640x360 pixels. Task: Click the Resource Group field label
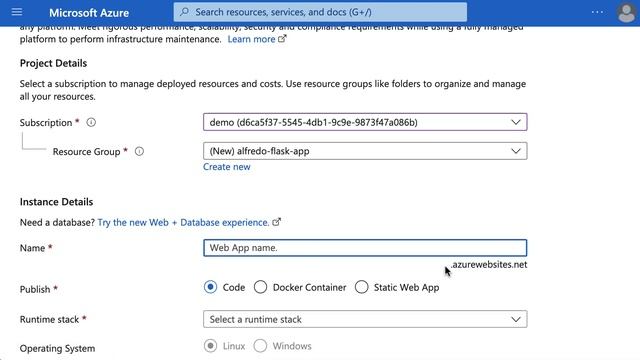87,152
